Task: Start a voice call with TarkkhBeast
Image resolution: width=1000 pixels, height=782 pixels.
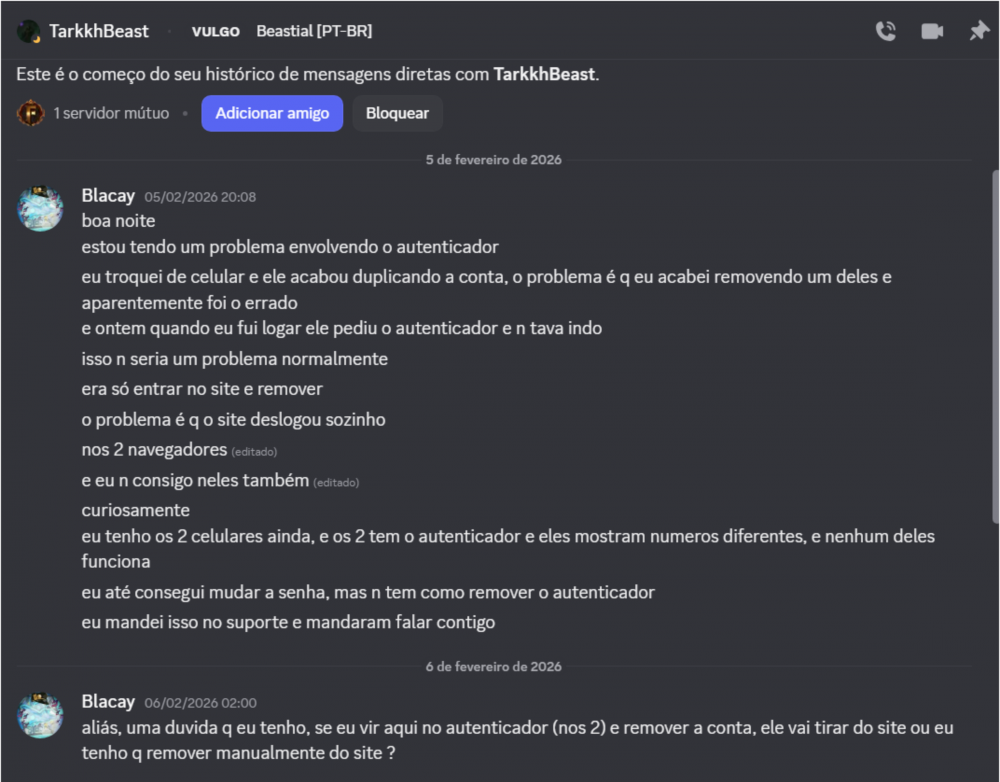Action: [886, 31]
